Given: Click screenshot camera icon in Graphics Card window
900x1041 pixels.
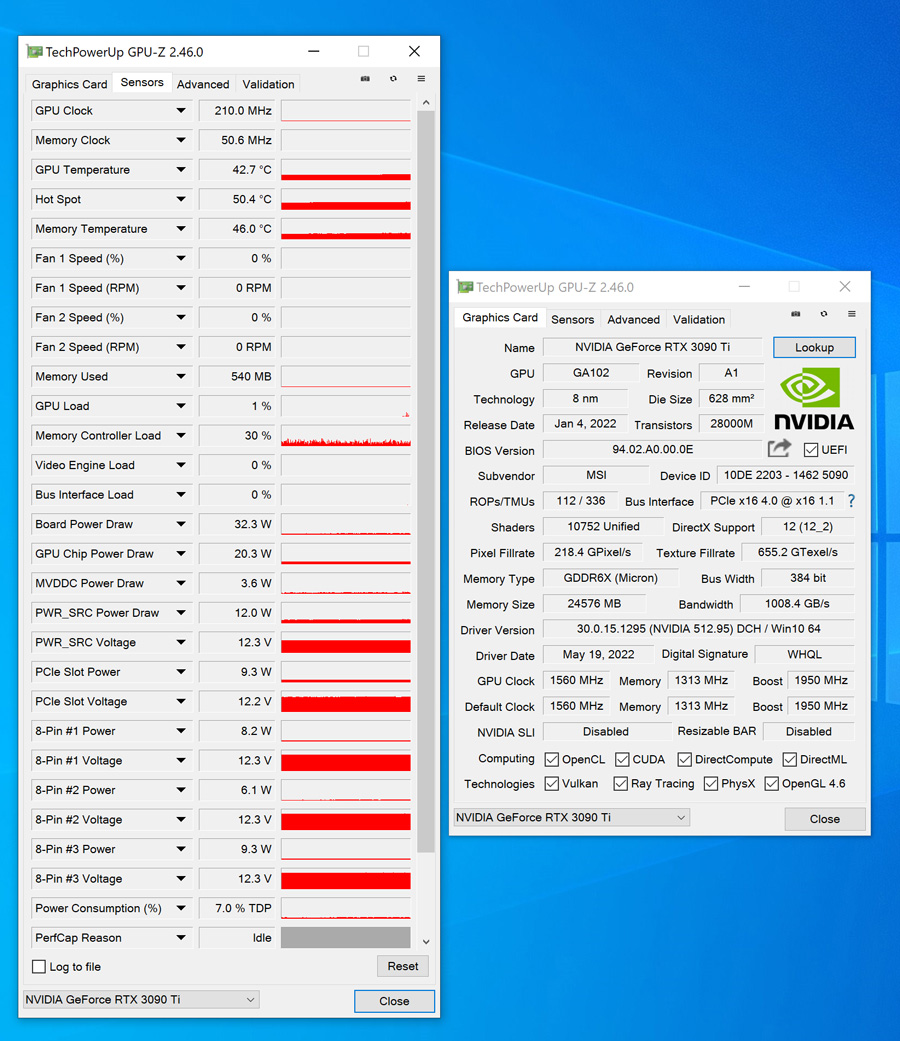Looking at the screenshot, I should (796, 314).
